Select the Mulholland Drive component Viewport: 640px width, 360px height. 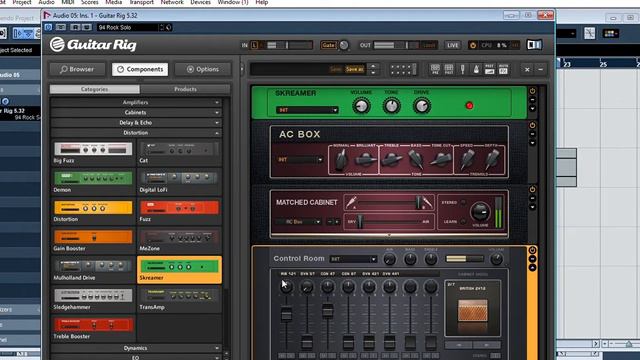click(93, 270)
